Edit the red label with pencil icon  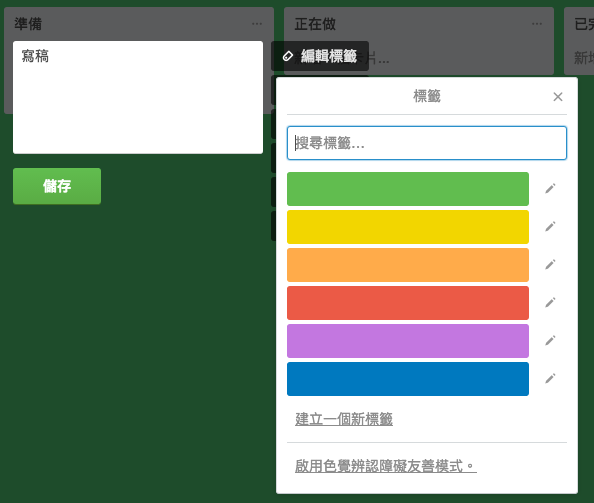click(x=550, y=303)
